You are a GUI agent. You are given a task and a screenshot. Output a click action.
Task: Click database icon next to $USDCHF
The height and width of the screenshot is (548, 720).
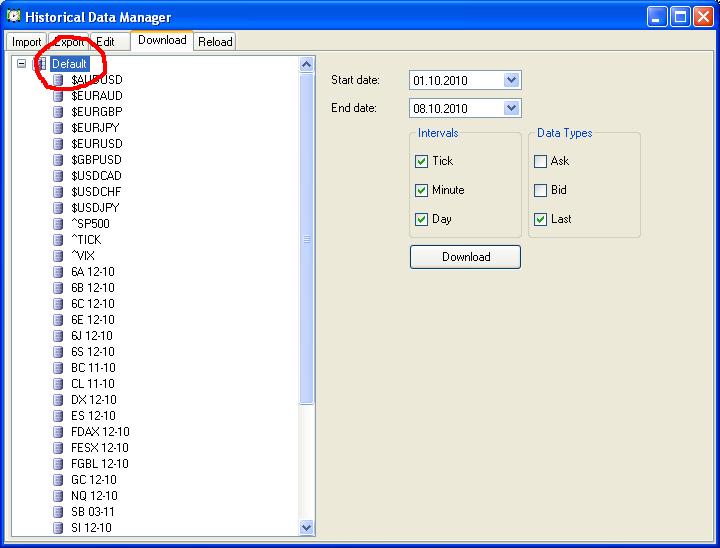point(58,192)
